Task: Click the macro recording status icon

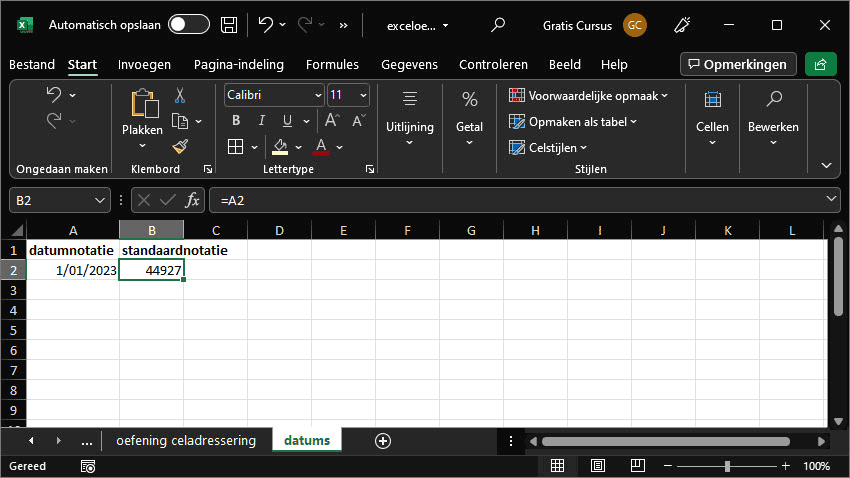Action: point(88,466)
